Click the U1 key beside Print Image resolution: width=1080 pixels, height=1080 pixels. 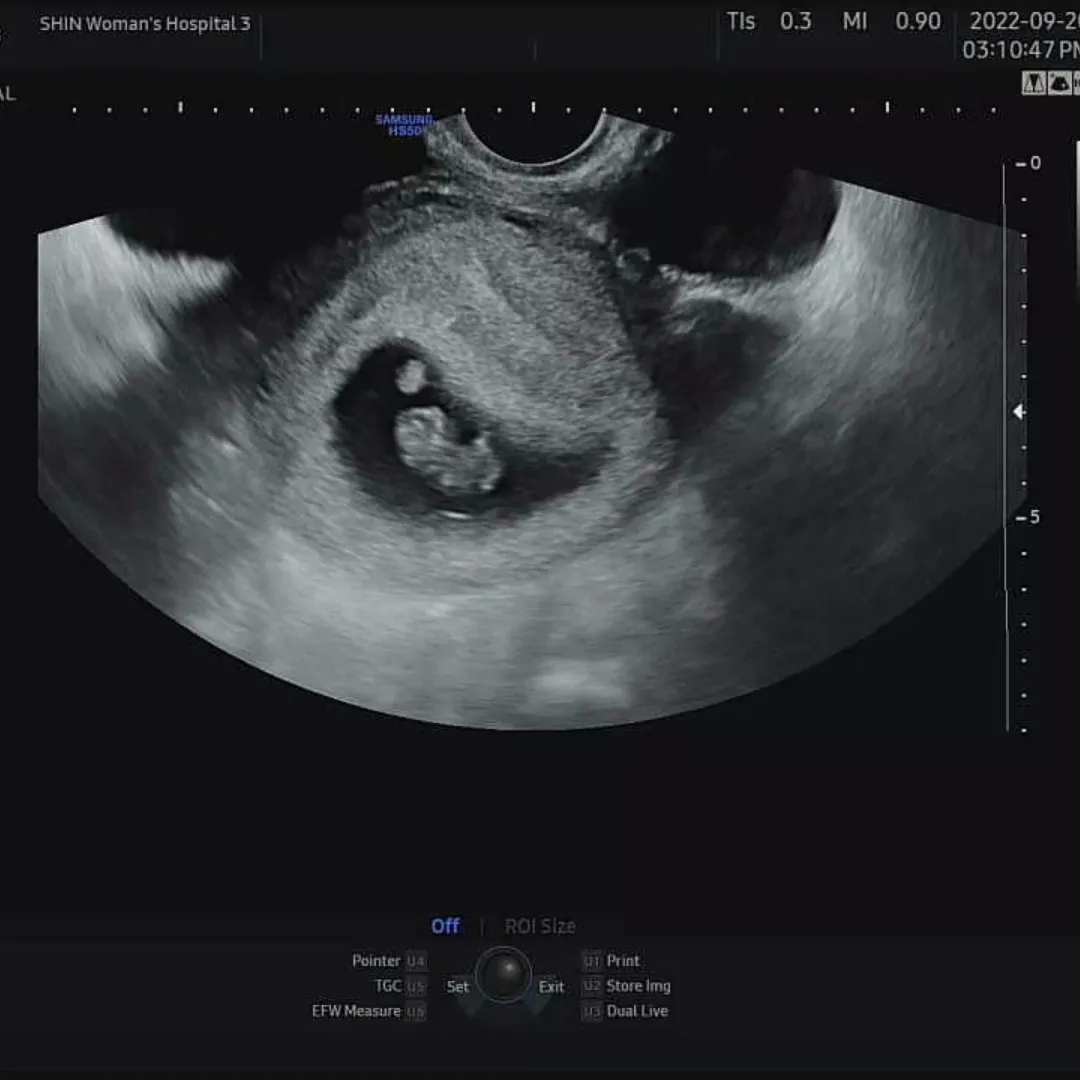592,961
